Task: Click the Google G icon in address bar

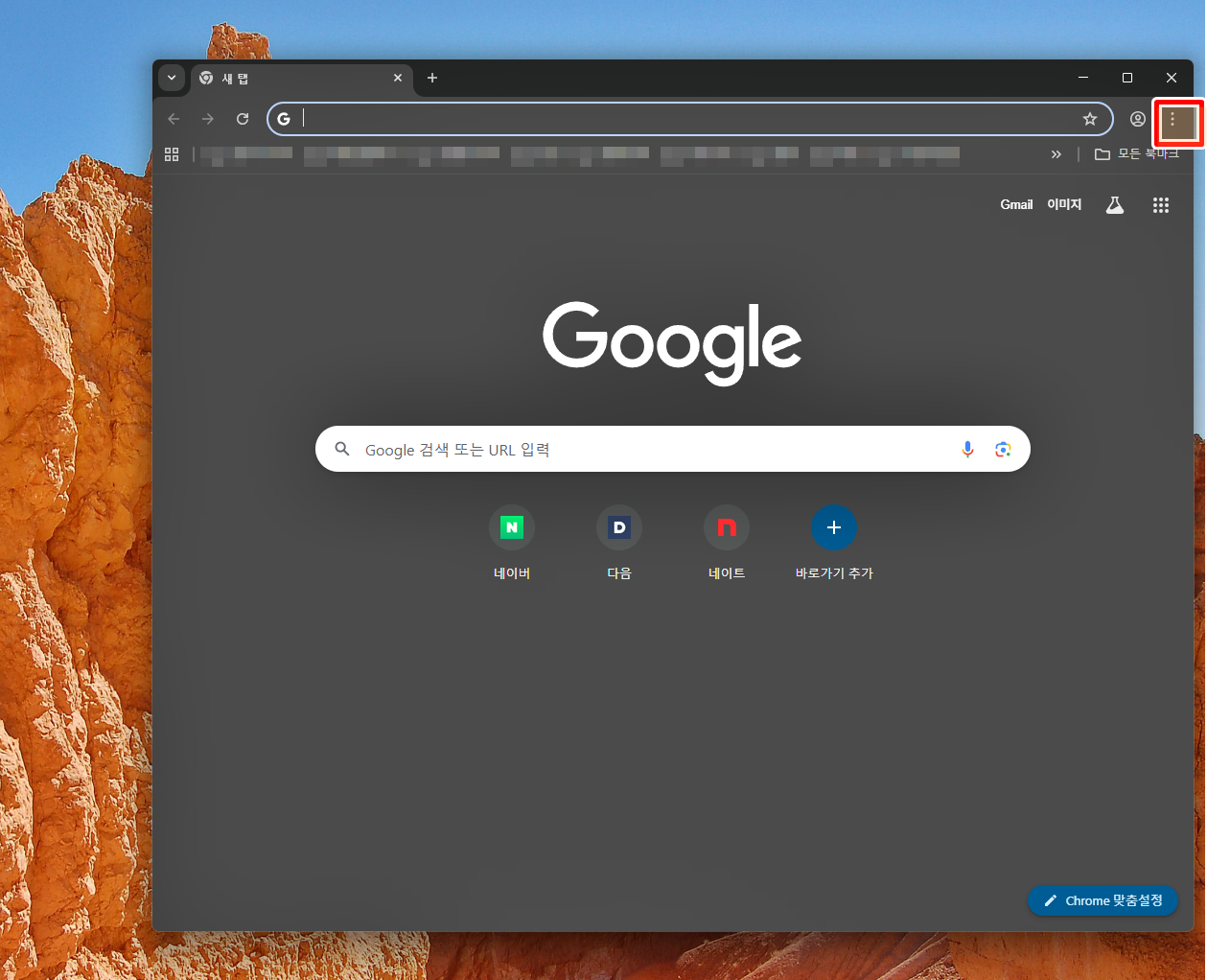Action: tap(284, 119)
